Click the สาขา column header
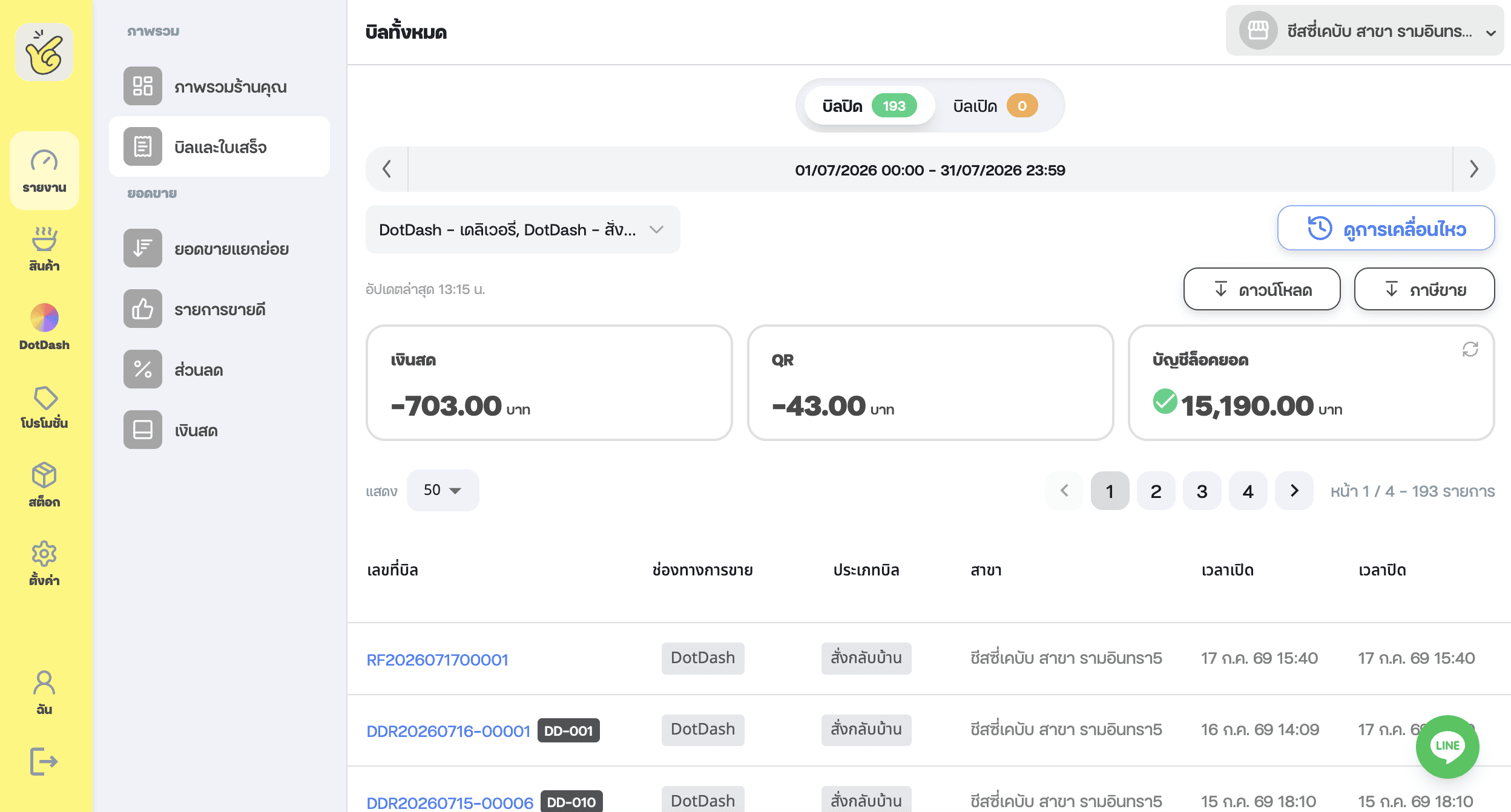 pos(986,570)
